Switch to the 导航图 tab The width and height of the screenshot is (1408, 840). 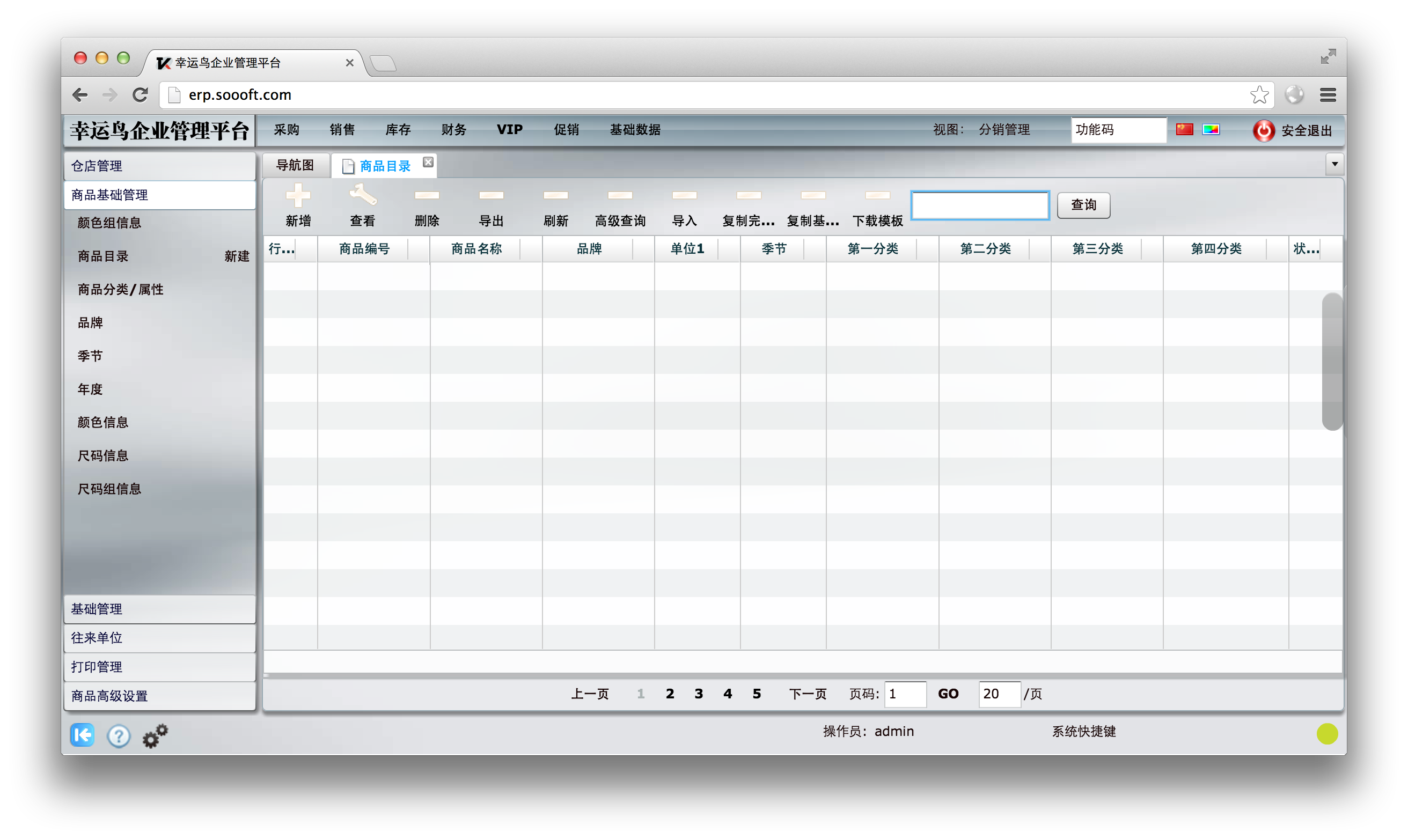(x=295, y=165)
